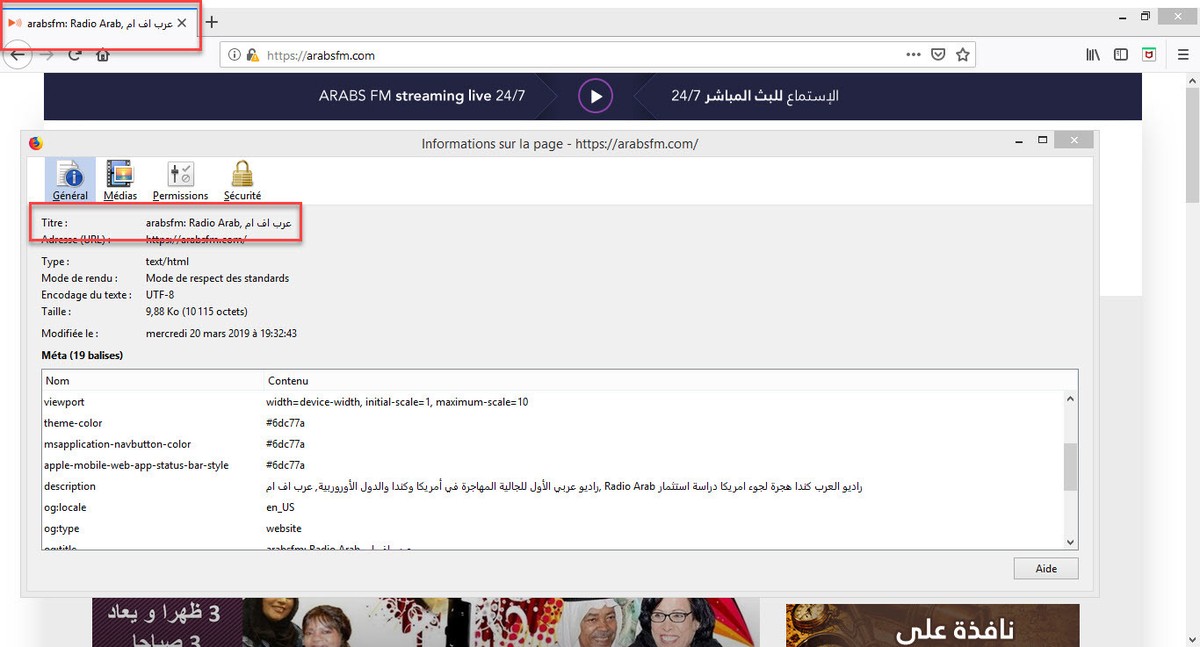Click the meta list scrollbar thumb
The height and width of the screenshot is (647, 1200).
tap(1070, 465)
